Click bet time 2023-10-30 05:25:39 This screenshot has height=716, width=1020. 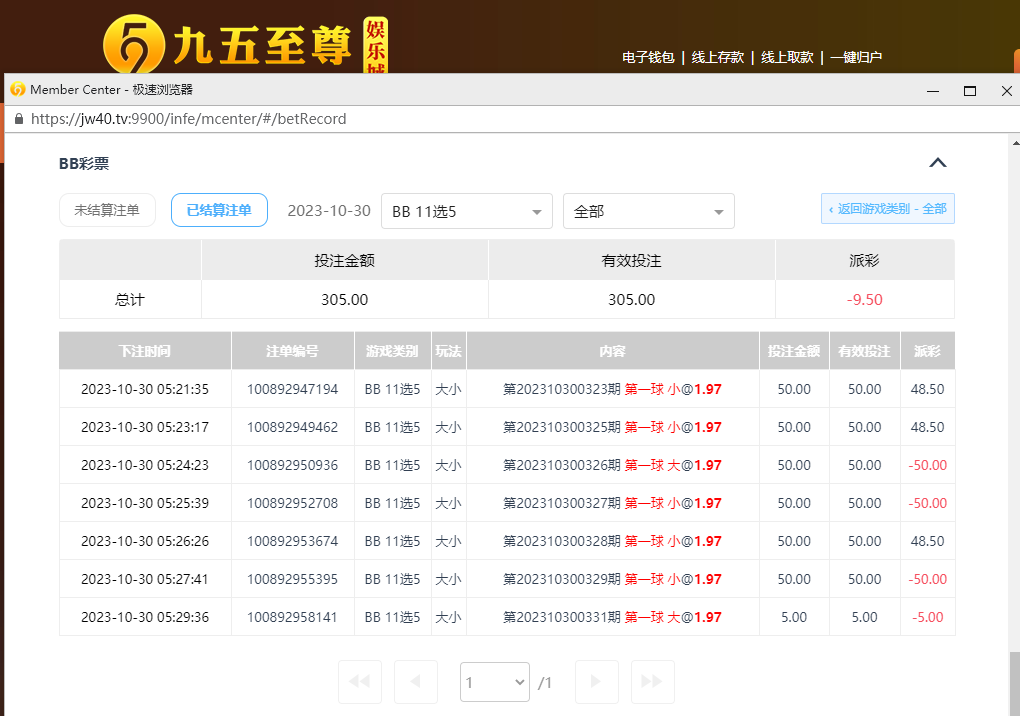click(145, 503)
